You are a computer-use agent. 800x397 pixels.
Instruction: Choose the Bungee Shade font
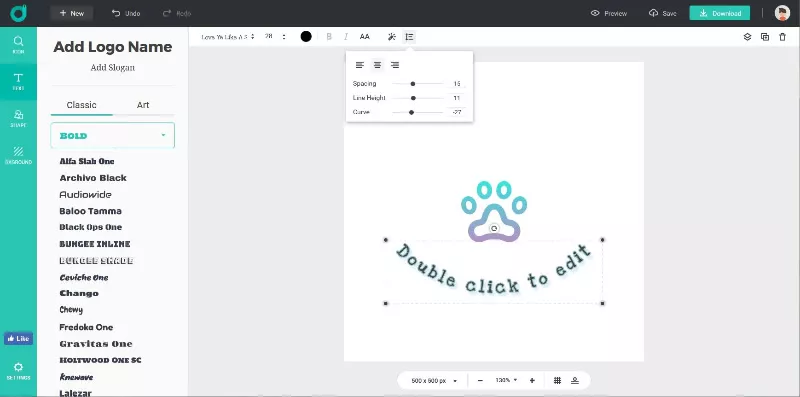coord(96,261)
